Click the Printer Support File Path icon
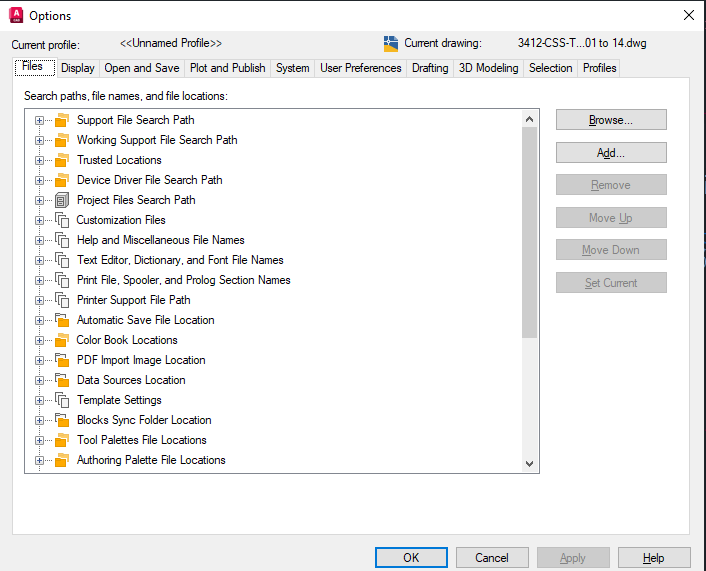This screenshot has width=706, height=571. [x=62, y=300]
